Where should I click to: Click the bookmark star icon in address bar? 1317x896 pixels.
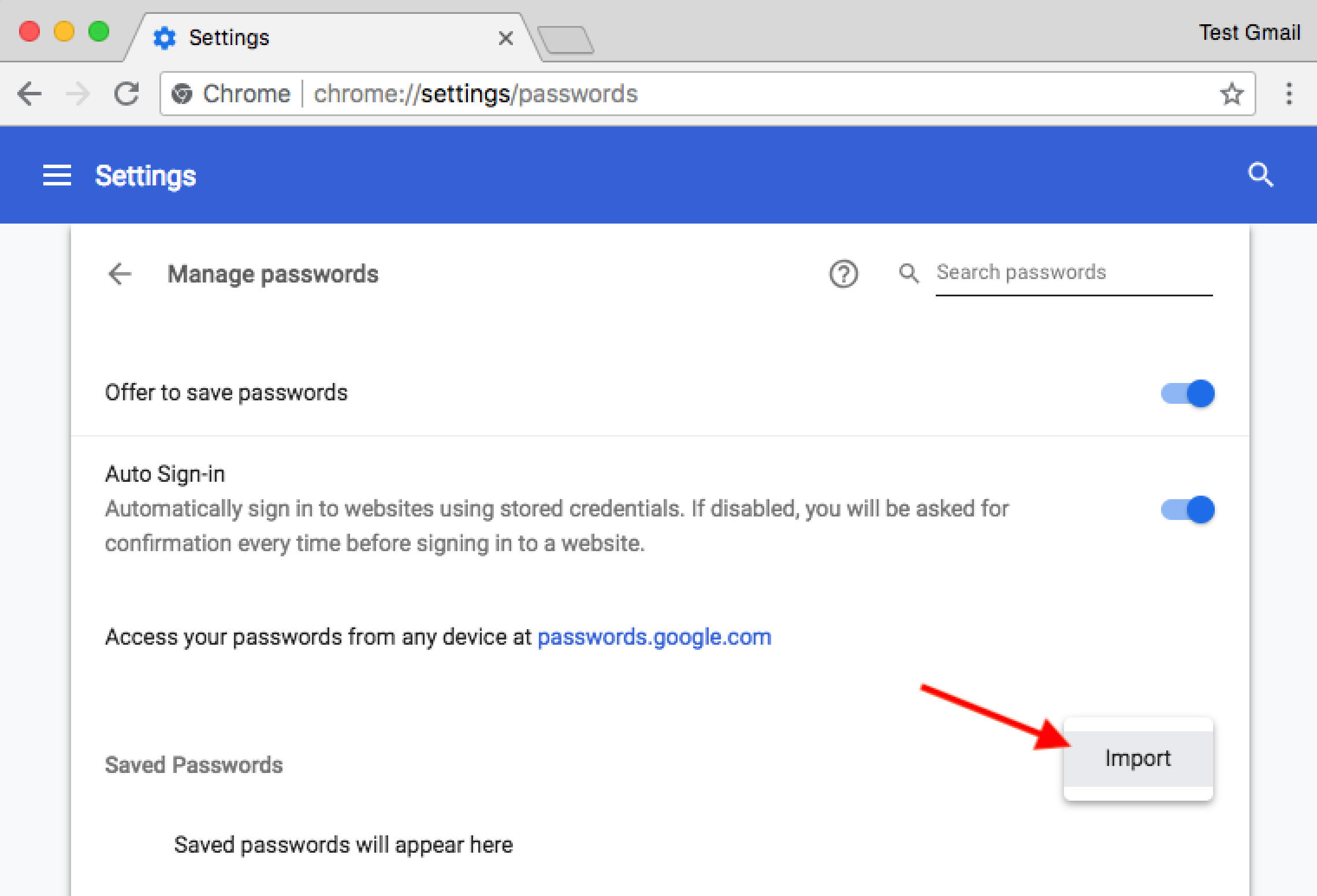[x=1232, y=93]
